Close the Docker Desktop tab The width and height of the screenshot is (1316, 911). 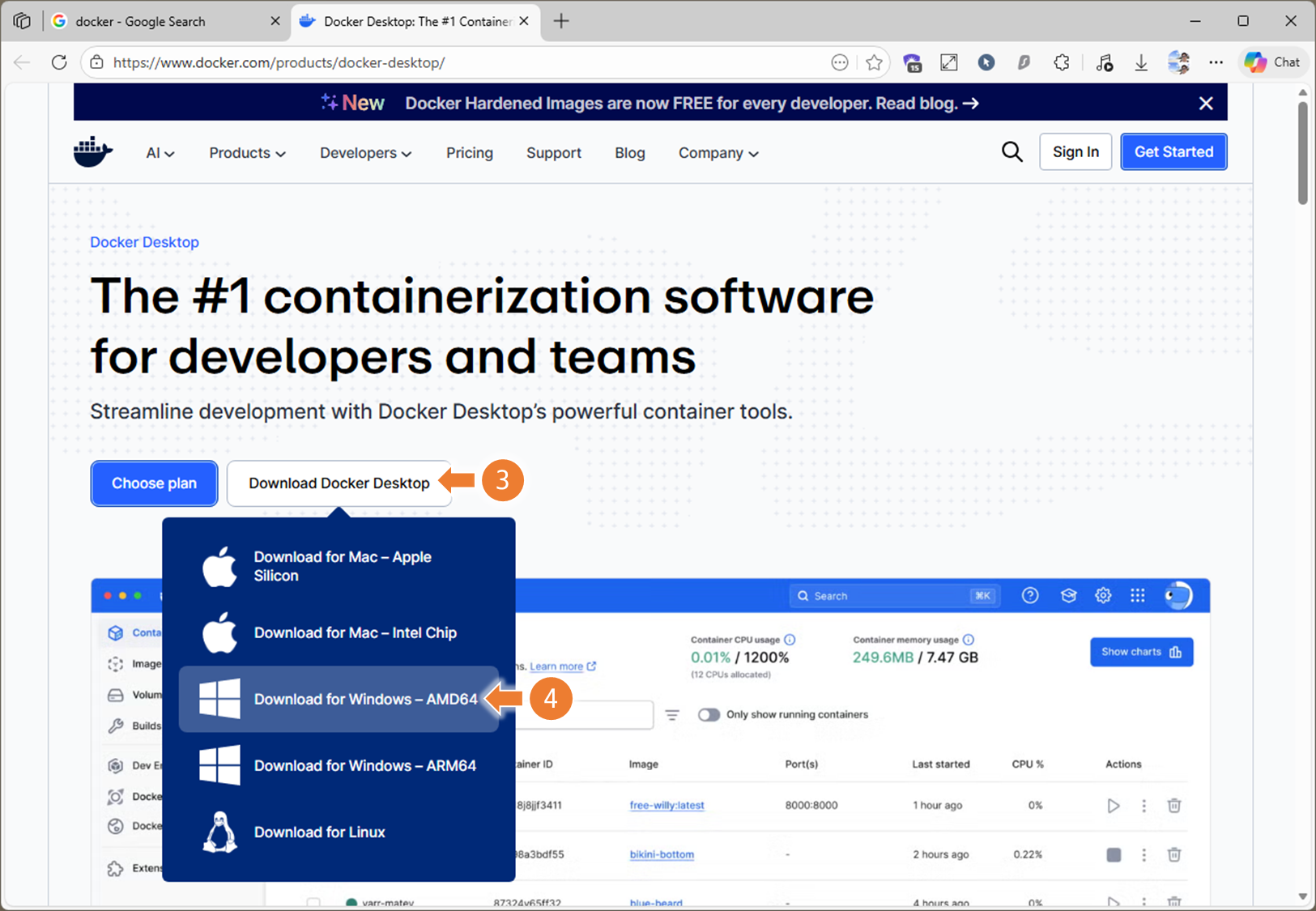pos(524,21)
